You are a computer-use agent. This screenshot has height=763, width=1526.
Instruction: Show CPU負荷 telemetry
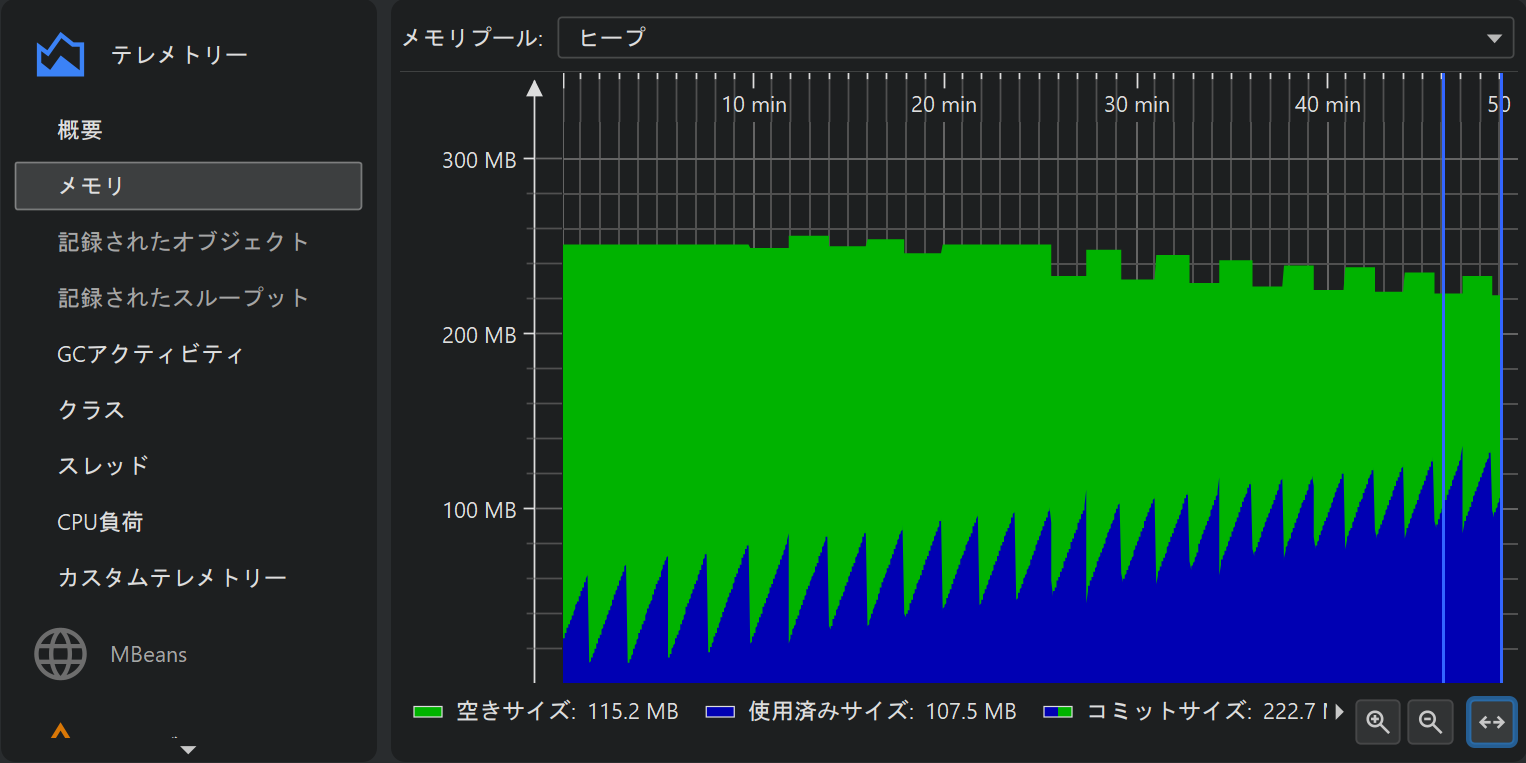point(100,522)
